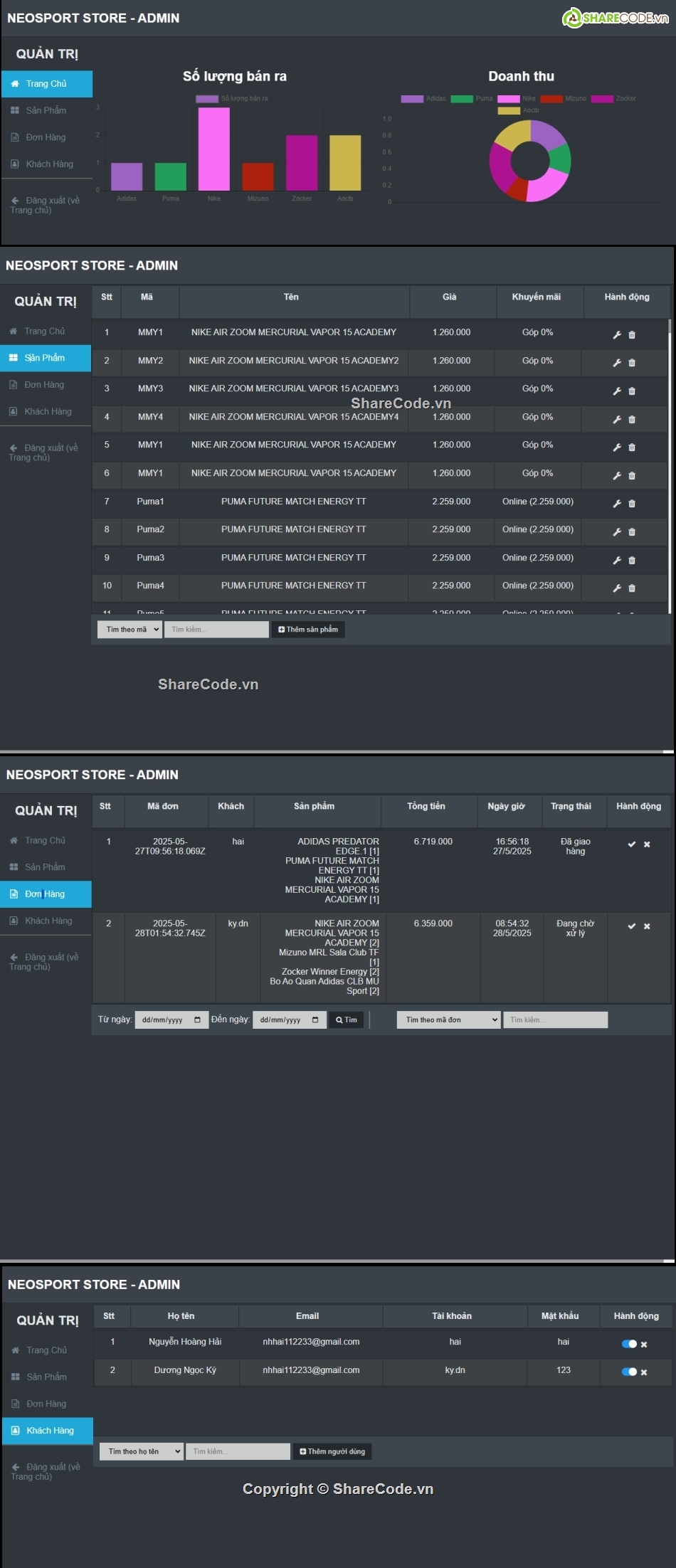
Task: Edit product Puma4 using the wrench icon
Action: pos(617,588)
